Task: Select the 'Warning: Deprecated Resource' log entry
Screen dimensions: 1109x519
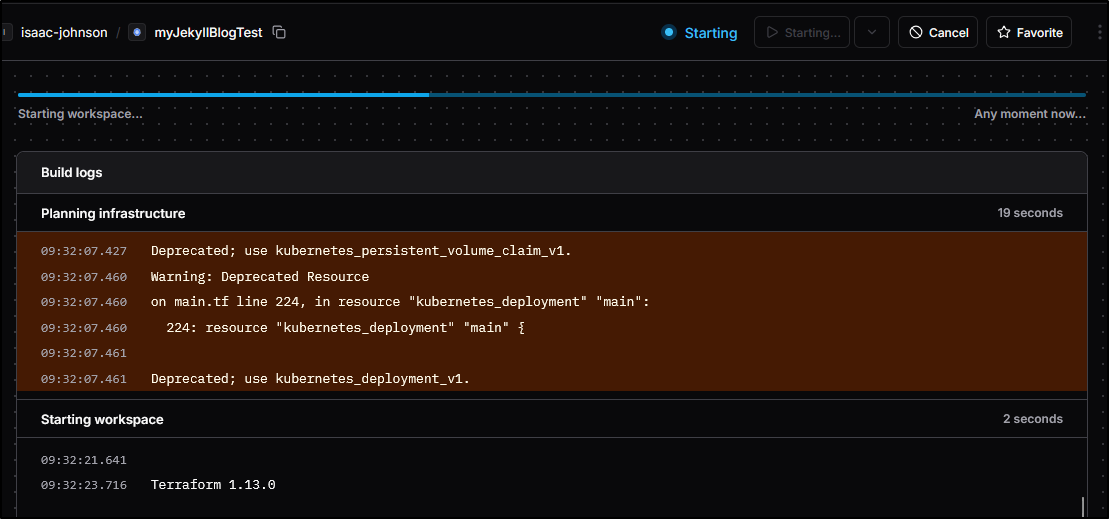Action: pyautogui.click(x=260, y=276)
